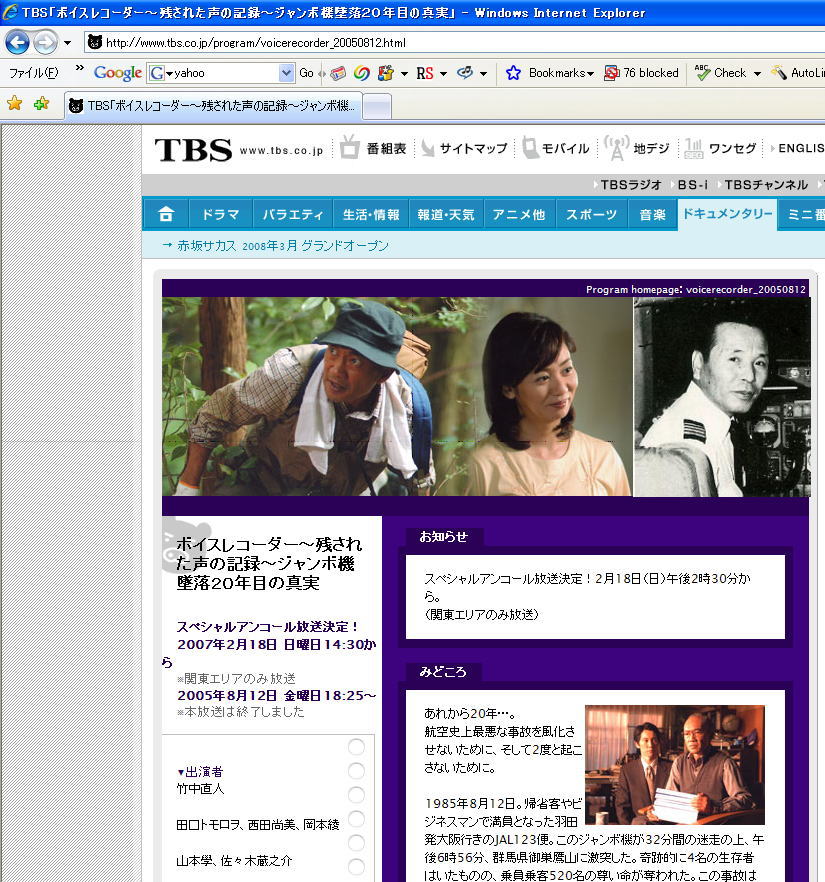
Task: Expand the hidden menu items chevron
Action: point(79,68)
